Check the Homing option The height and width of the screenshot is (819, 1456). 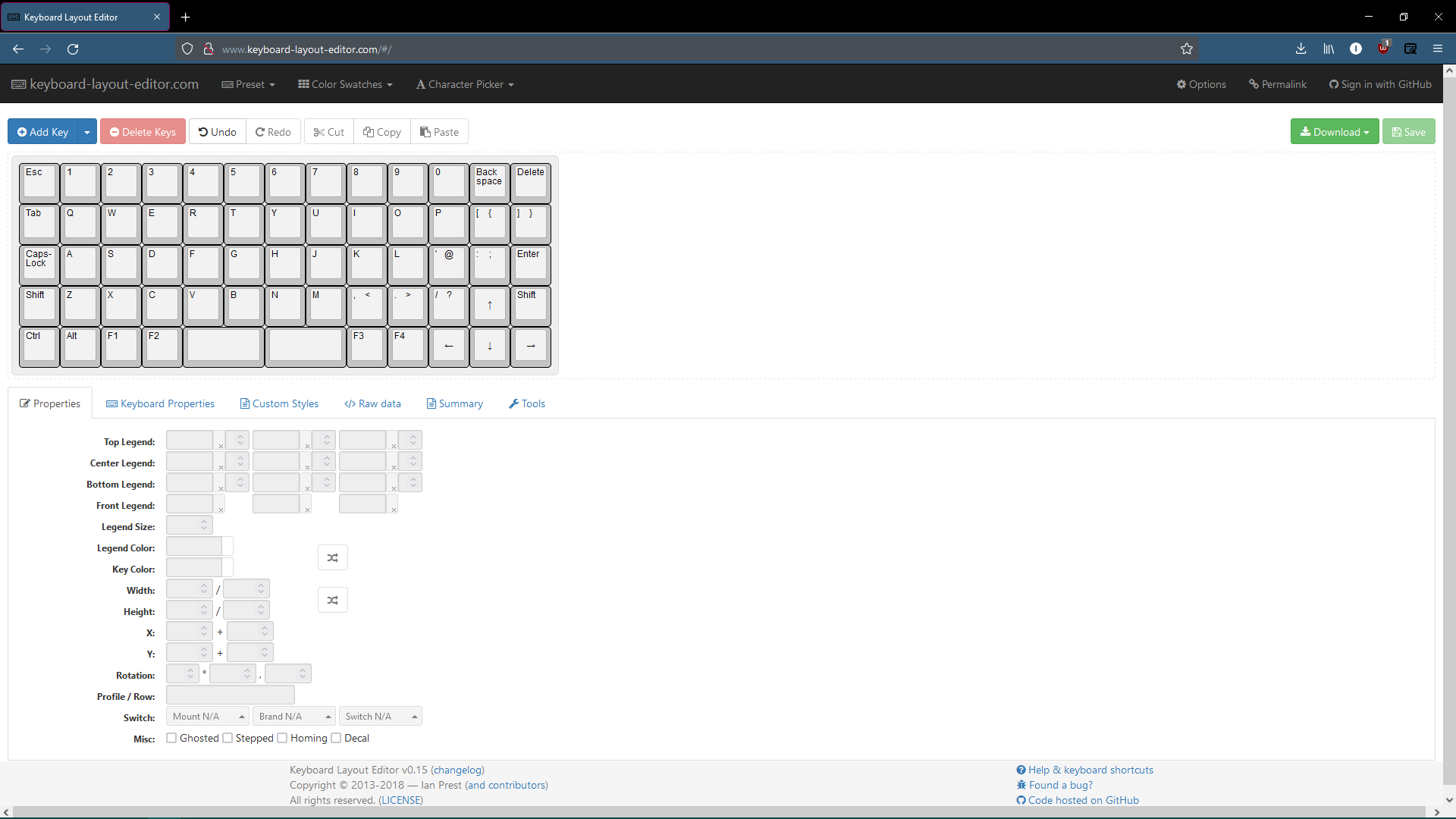pyautogui.click(x=282, y=739)
